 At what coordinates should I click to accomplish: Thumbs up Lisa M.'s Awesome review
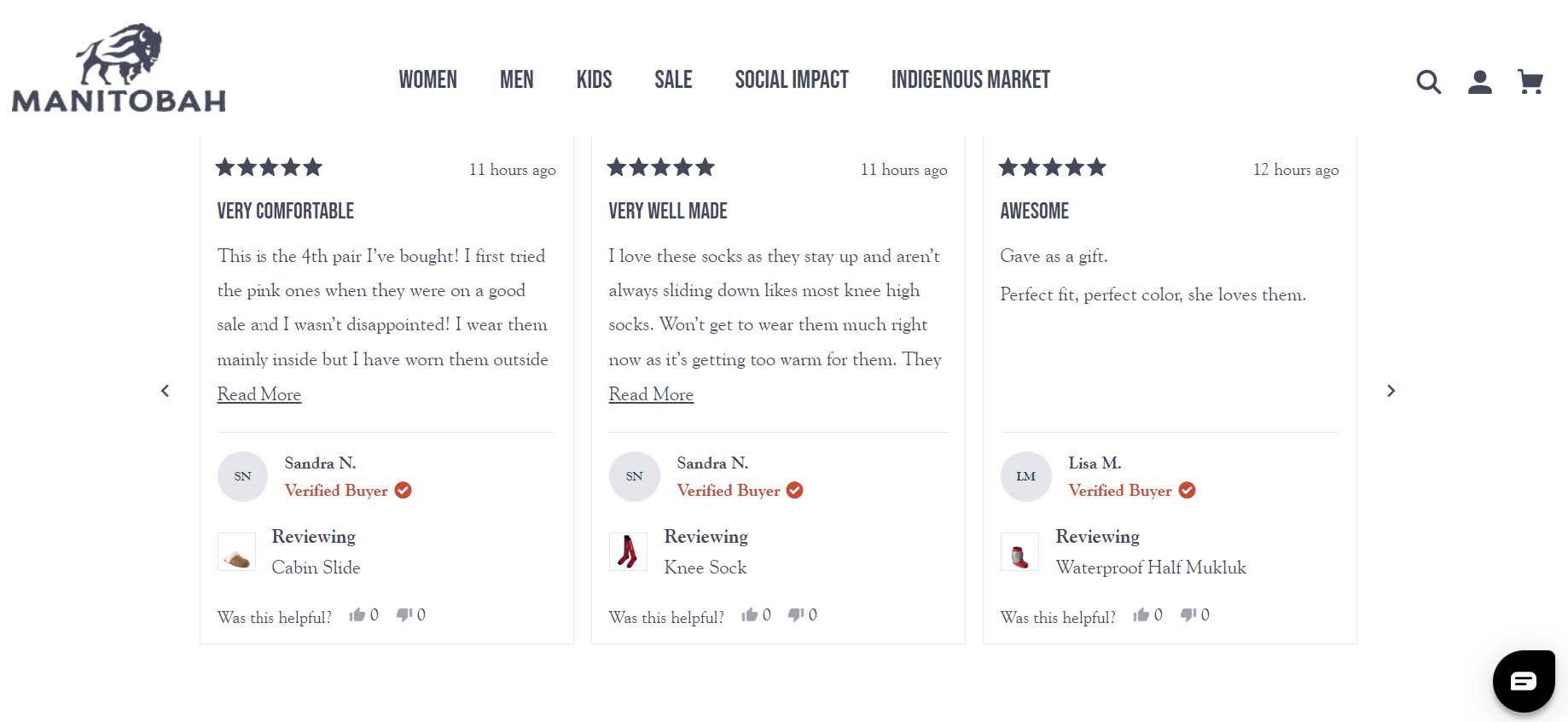pyautogui.click(x=1143, y=614)
